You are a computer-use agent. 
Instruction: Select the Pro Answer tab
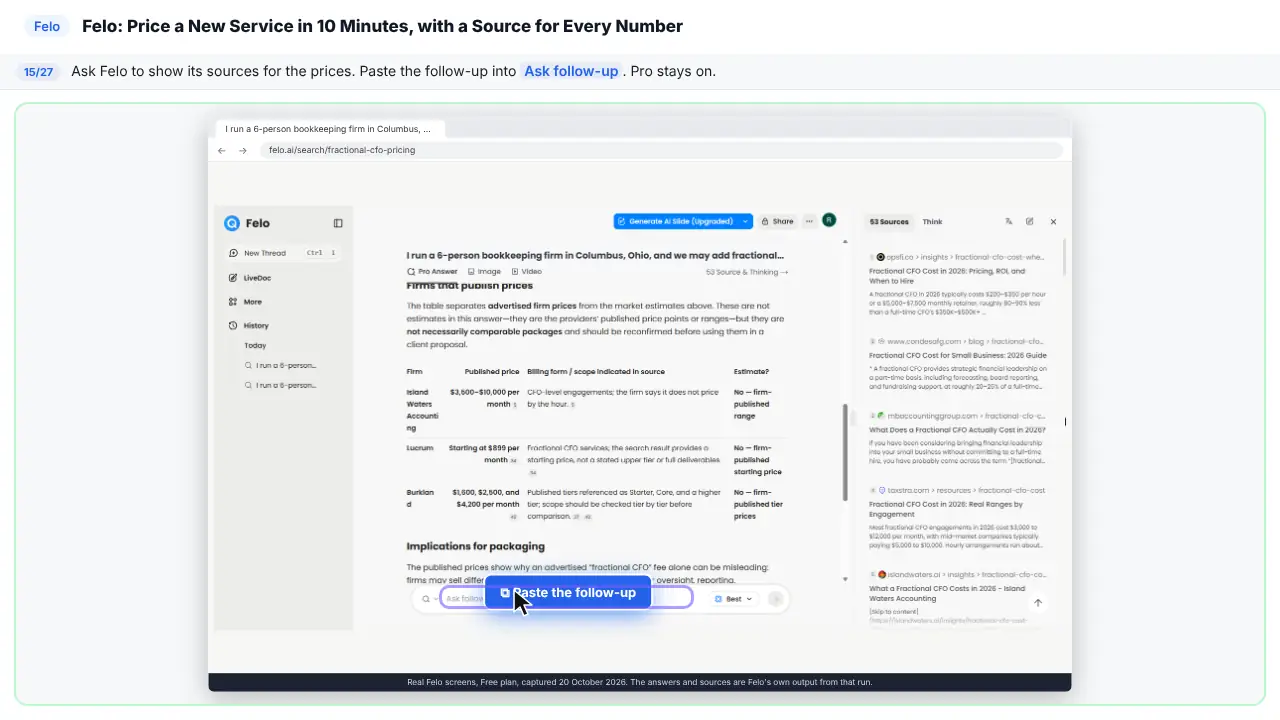432,271
